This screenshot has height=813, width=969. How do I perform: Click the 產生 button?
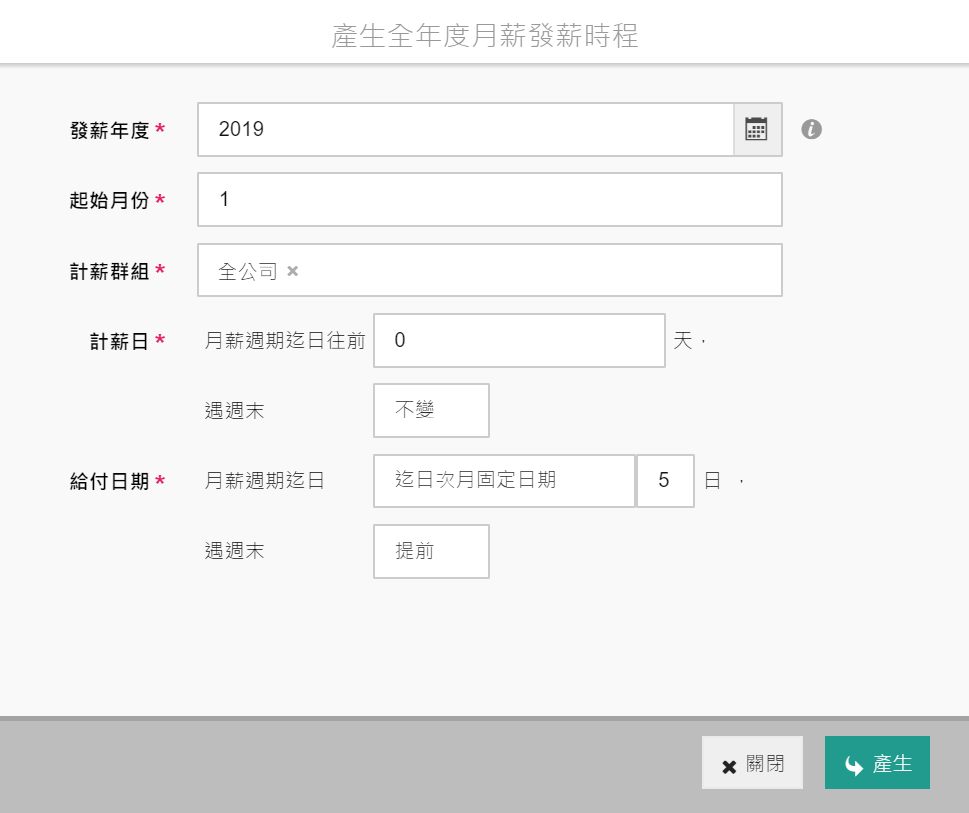point(877,764)
